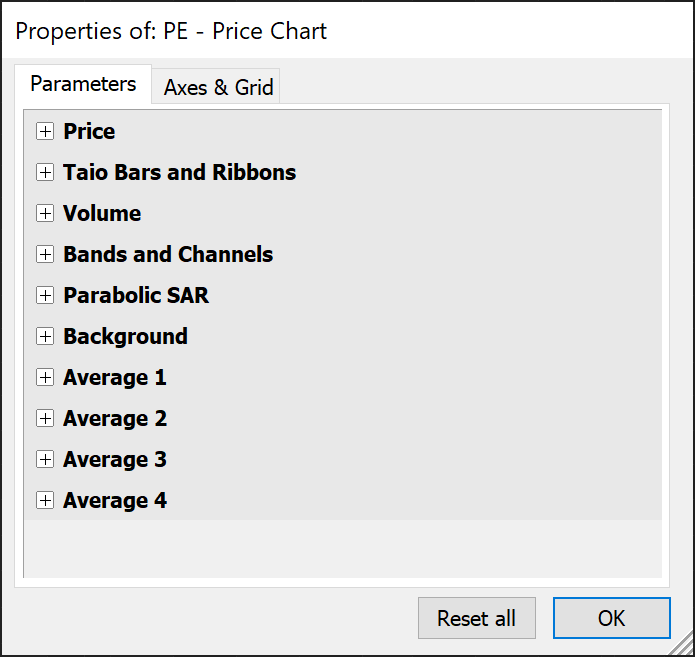Click the Background category name

125,336
